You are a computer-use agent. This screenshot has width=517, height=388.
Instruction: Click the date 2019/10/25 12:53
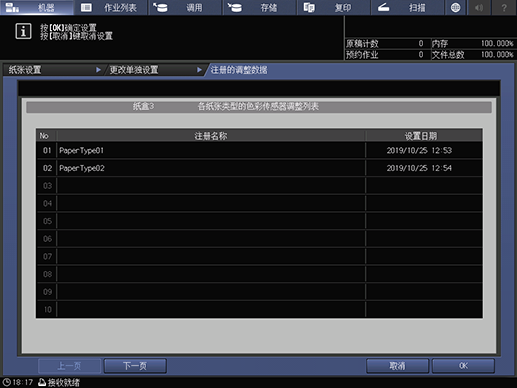point(419,150)
